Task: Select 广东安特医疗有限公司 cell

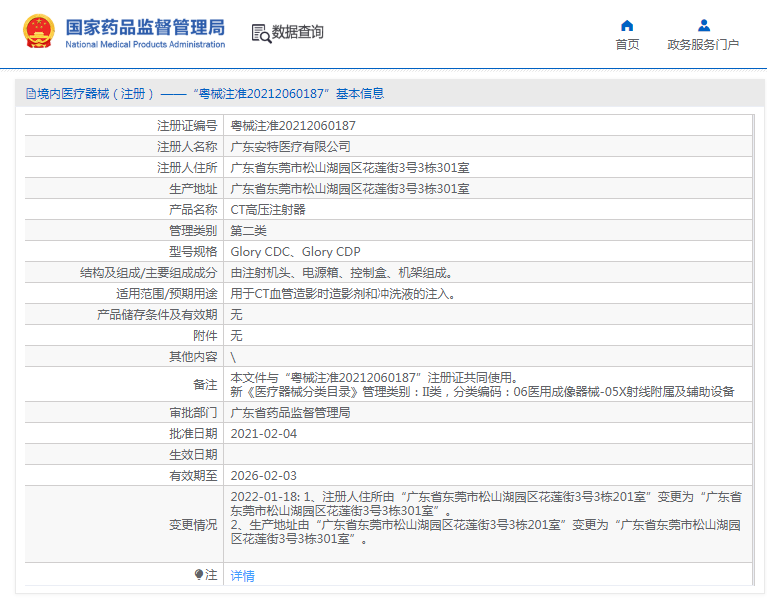Action: (x=291, y=147)
